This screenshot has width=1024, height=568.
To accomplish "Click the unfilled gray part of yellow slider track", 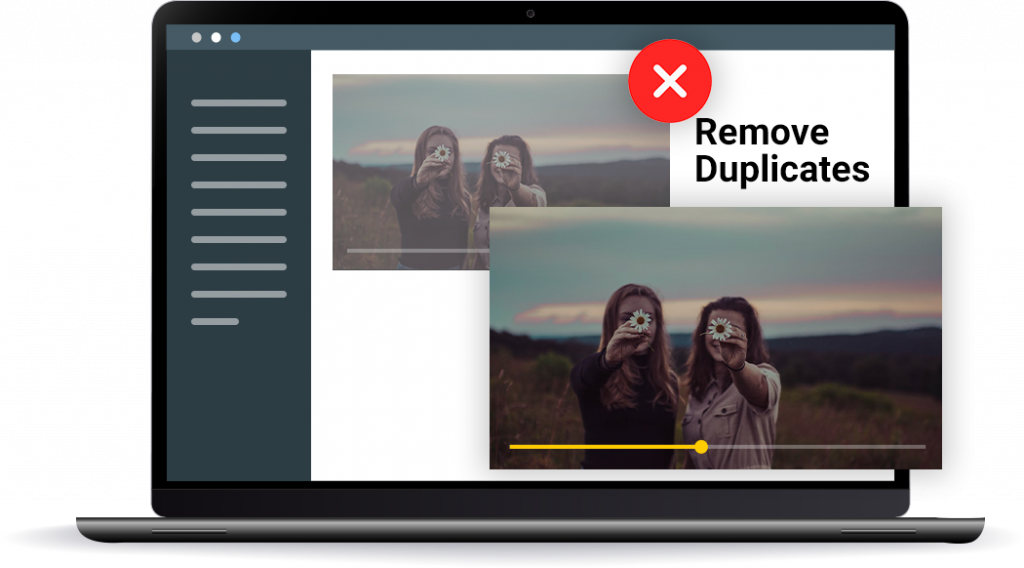I will 816,447.
